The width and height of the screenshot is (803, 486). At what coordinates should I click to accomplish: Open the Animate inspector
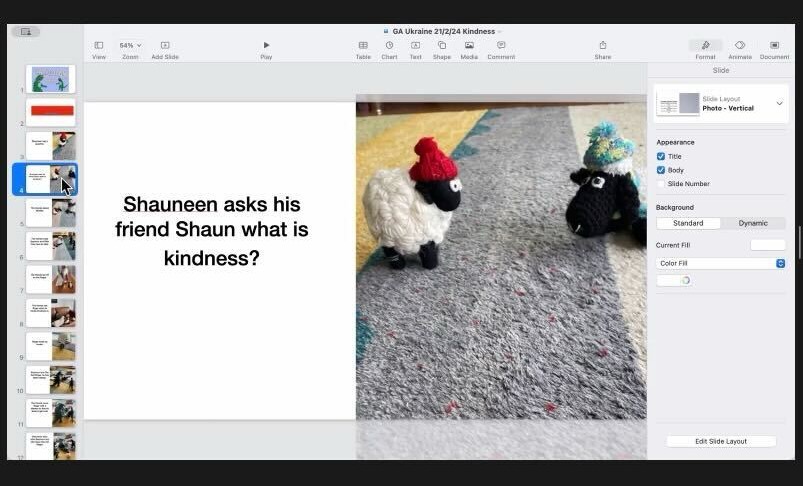click(x=740, y=45)
